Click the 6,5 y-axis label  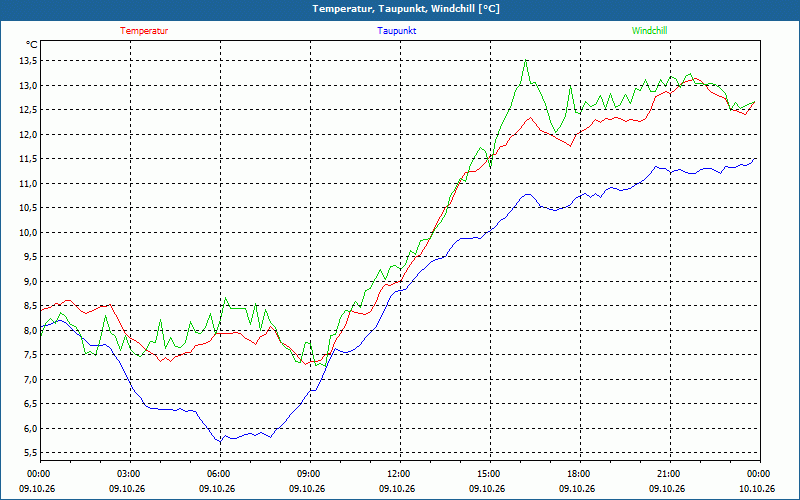tap(31, 404)
